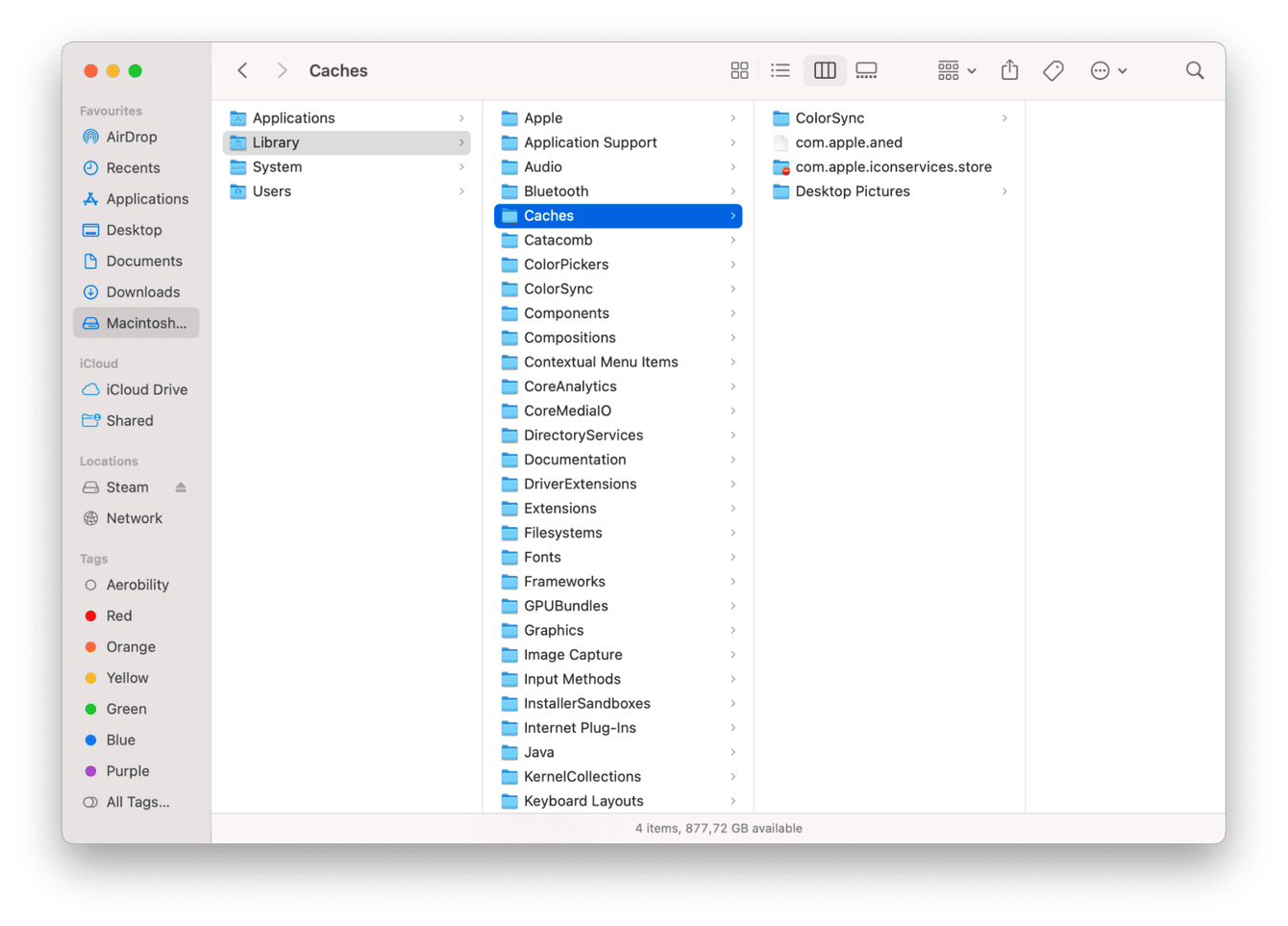The height and width of the screenshot is (926, 1288).
Task: Toggle column view button
Action: (x=825, y=70)
